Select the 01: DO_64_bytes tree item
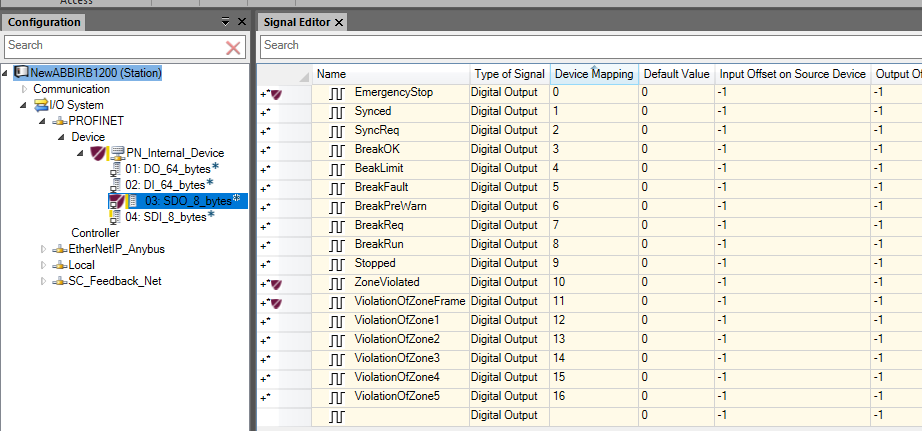922x431 pixels. [x=168, y=169]
